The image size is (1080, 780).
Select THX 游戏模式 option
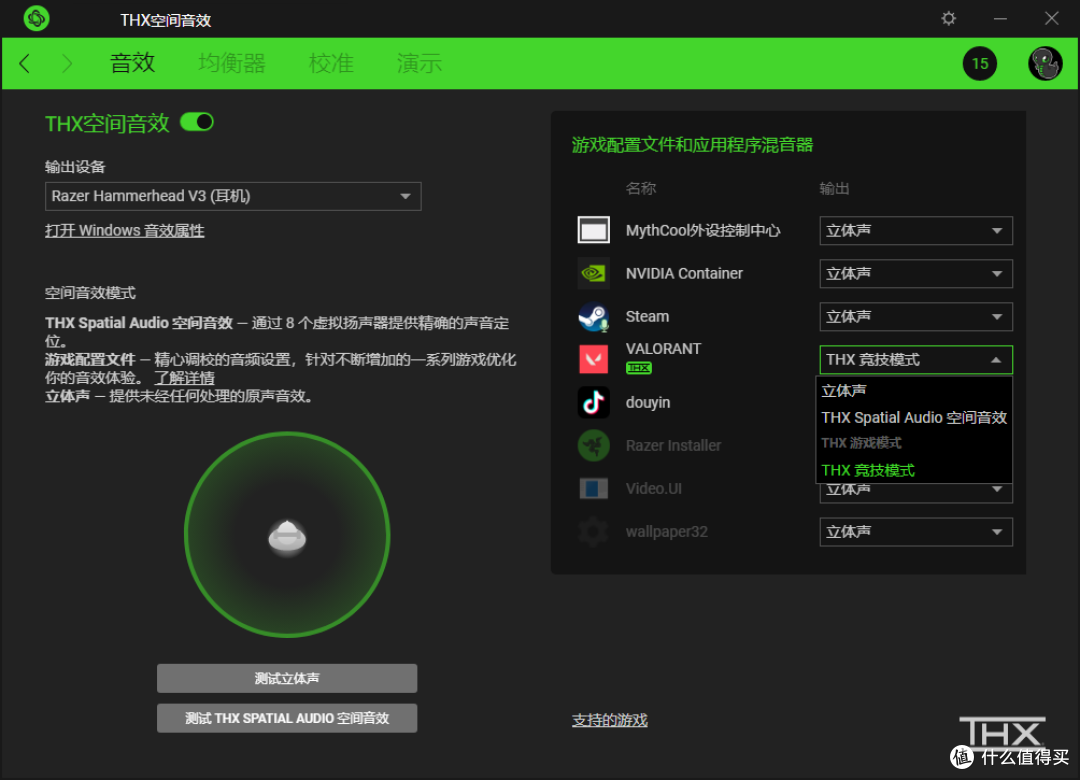pos(914,443)
